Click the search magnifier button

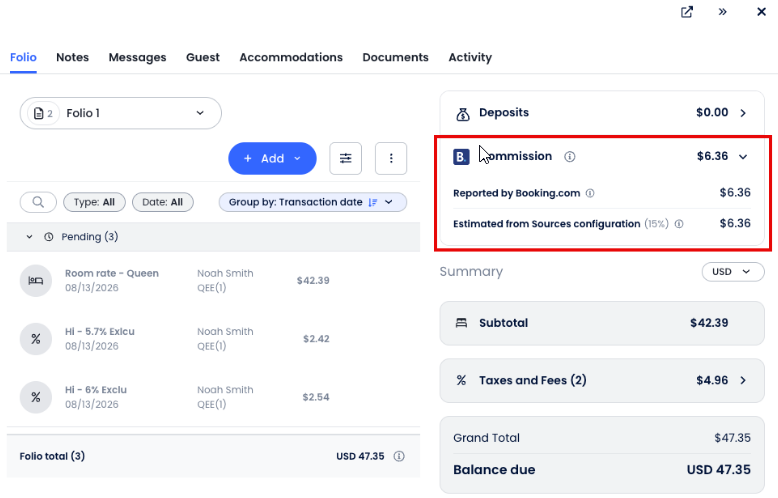38,202
